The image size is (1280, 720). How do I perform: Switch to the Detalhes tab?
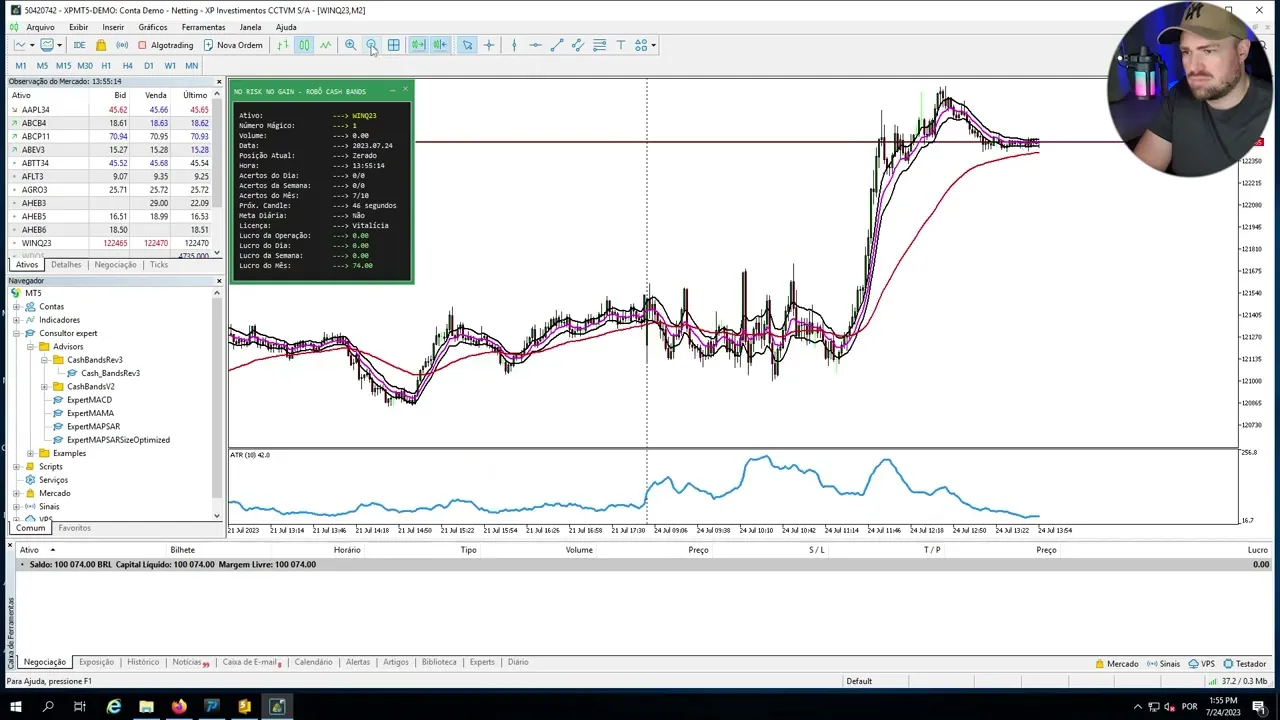point(66,265)
